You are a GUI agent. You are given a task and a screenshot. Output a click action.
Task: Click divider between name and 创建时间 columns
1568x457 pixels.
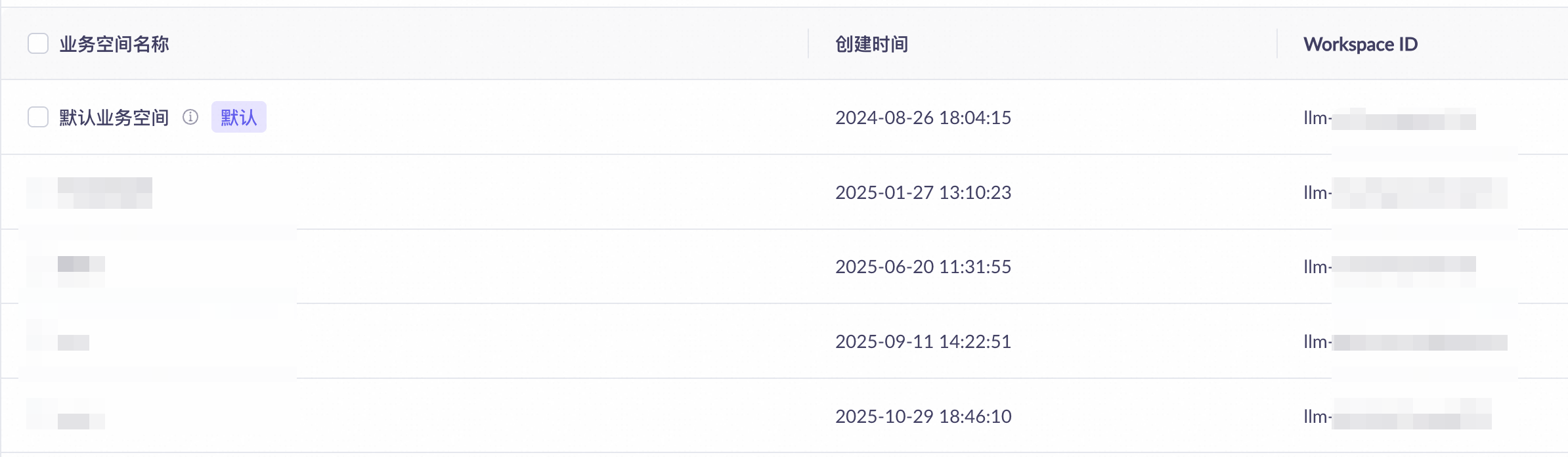808,44
